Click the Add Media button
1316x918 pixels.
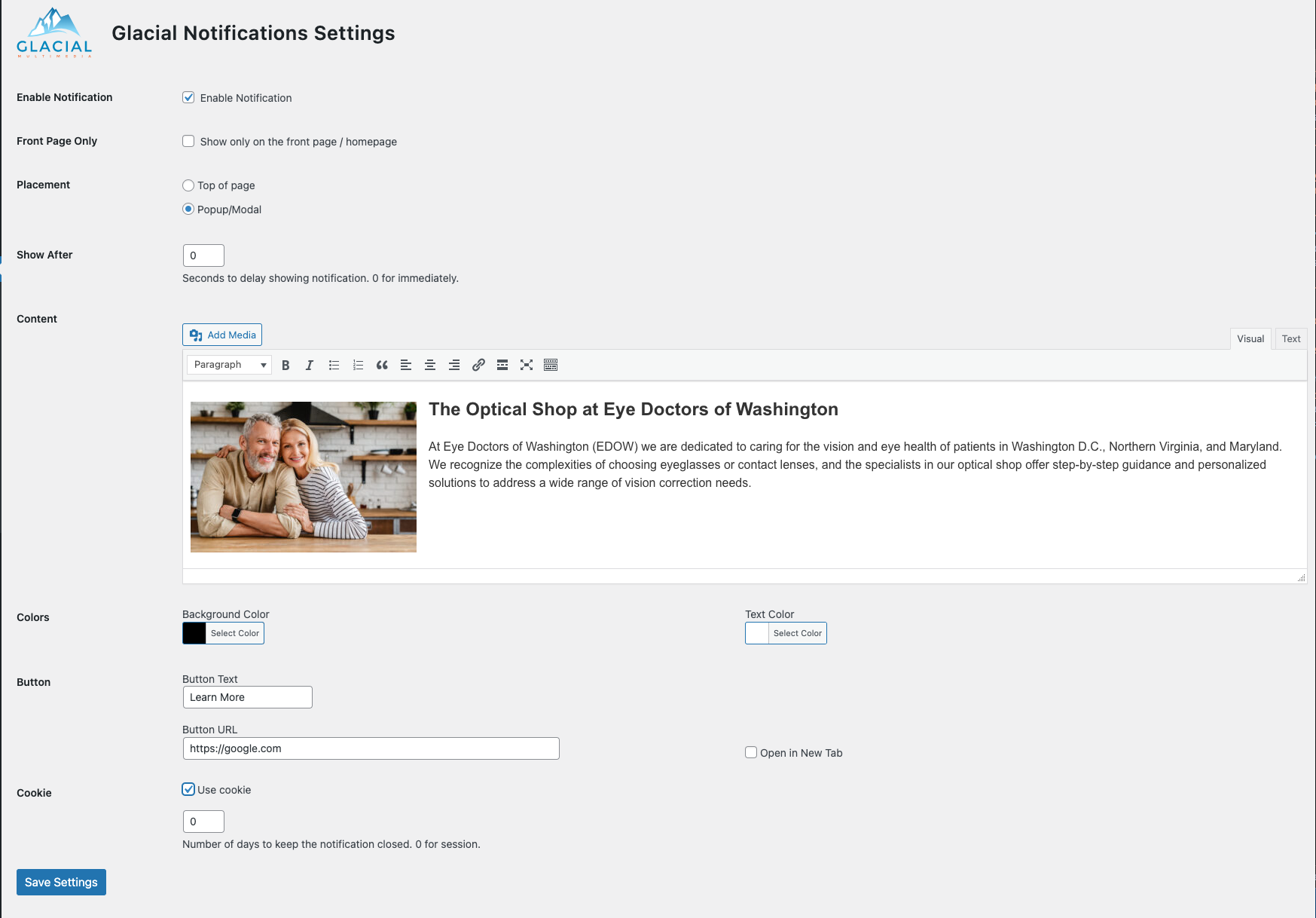[x=222, y=335]
